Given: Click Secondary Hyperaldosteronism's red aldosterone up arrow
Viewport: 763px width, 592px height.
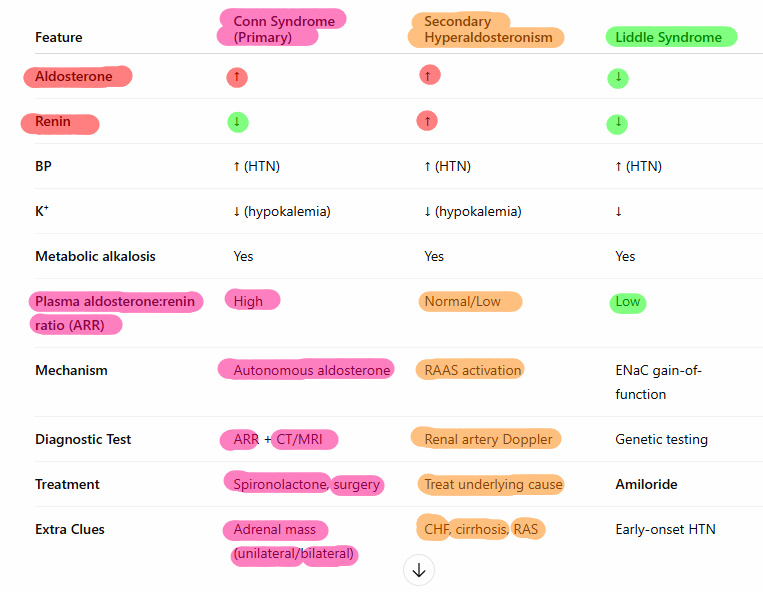Looking at the screenshot, I should 430,75.
